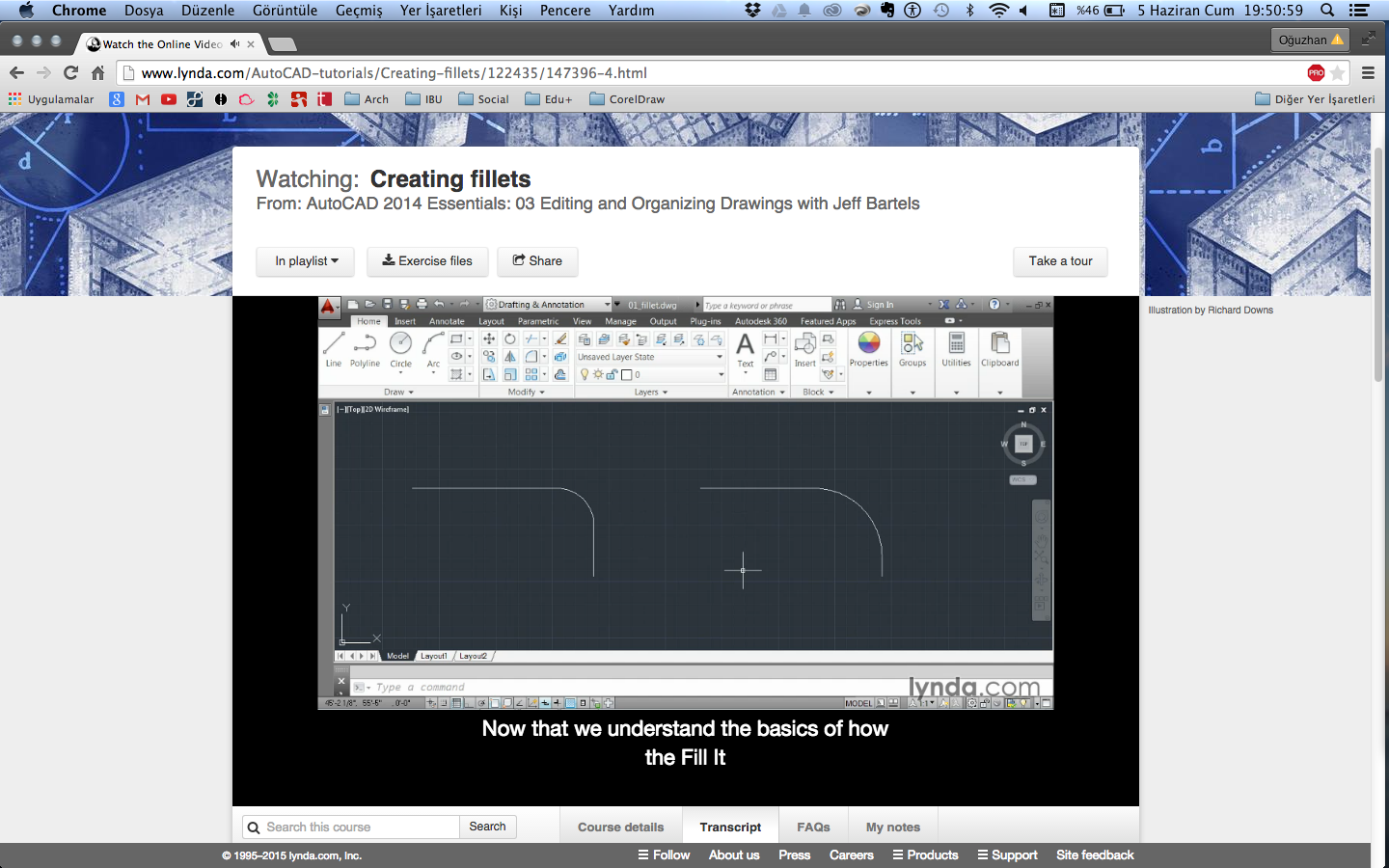Select the Line tool in the Draw panel
Image resolution: width=1389 pixels, height=868 pixels.
[334, 349]
